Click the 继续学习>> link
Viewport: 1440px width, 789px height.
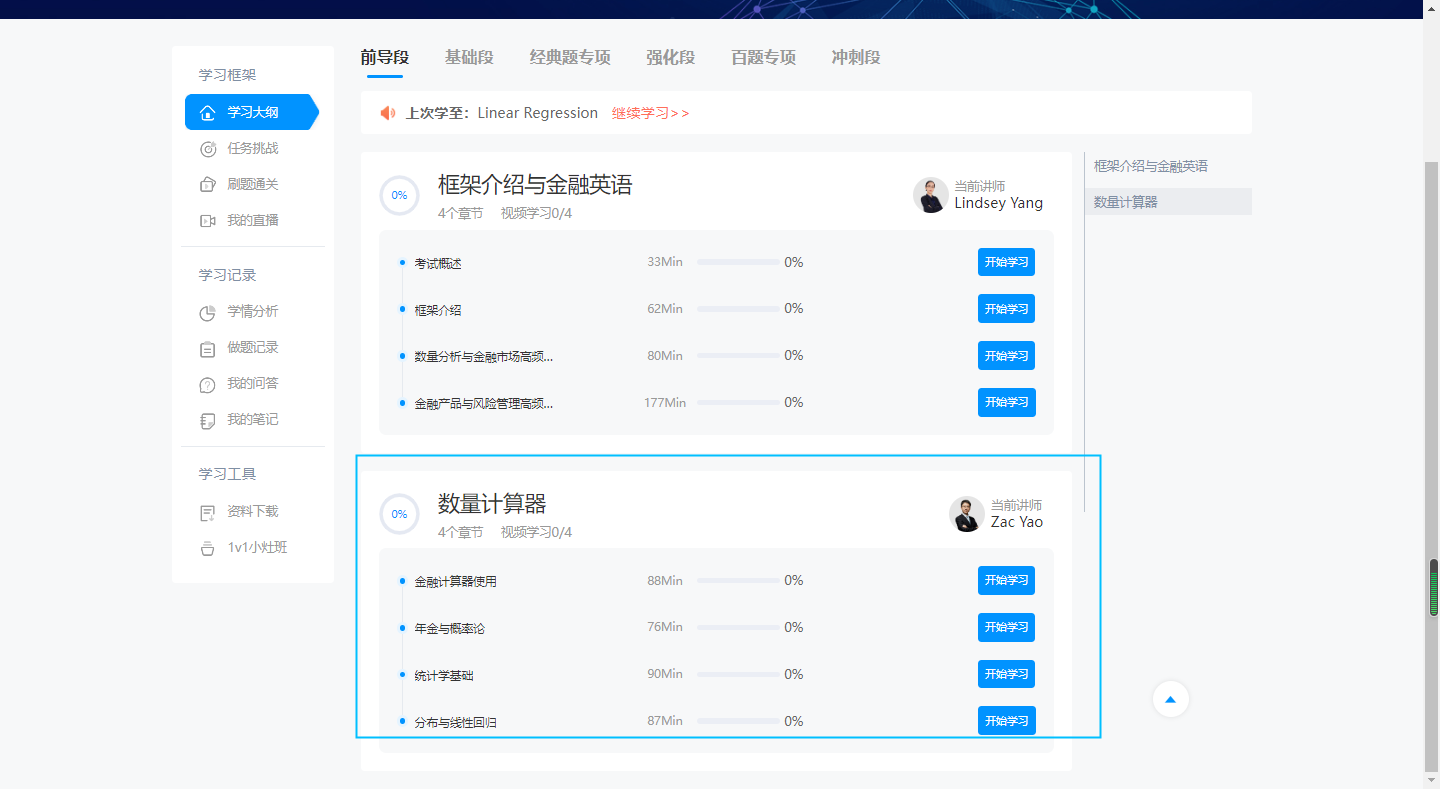coord(650,114)
